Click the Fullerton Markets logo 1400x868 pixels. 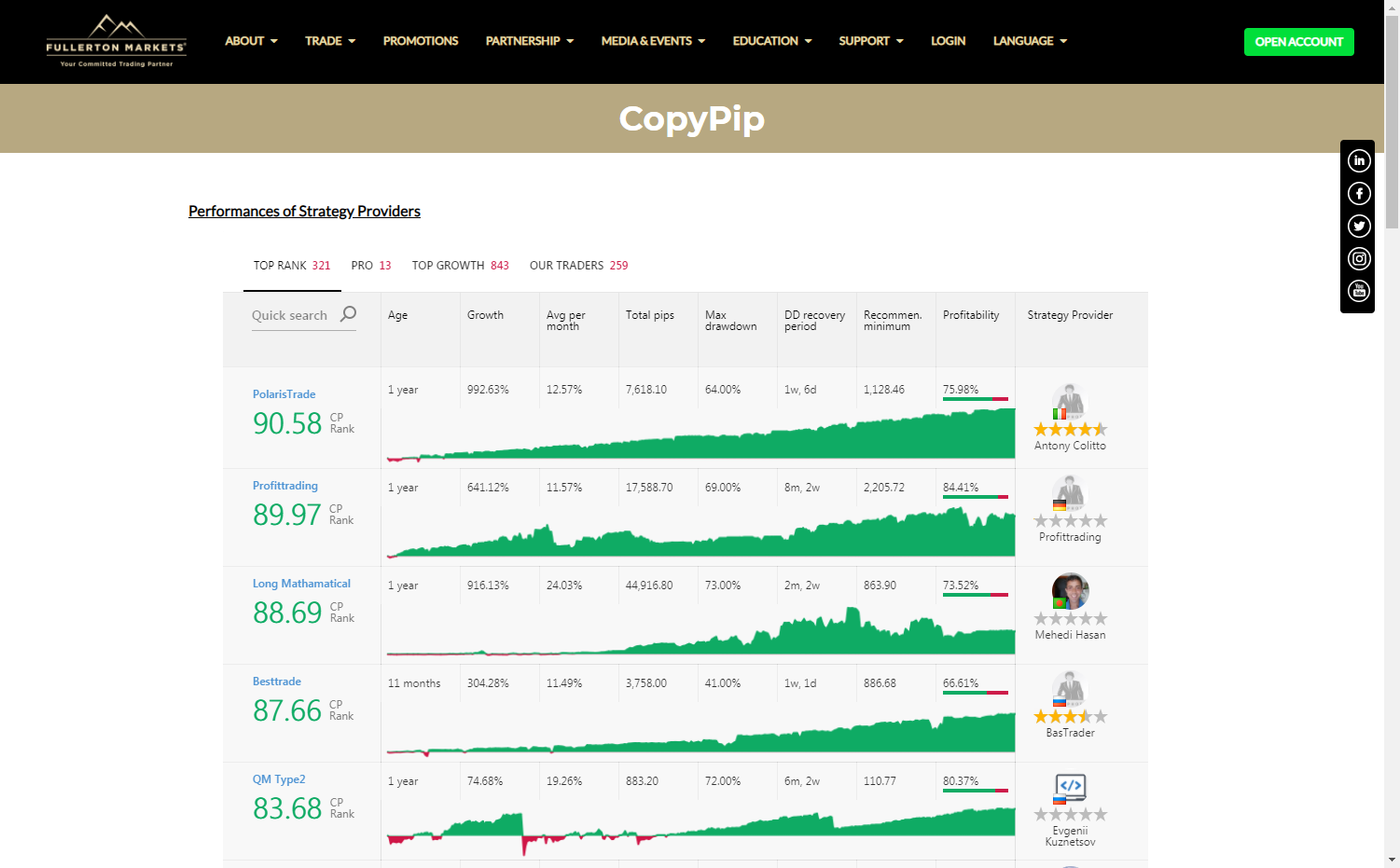tap(117, 41)
